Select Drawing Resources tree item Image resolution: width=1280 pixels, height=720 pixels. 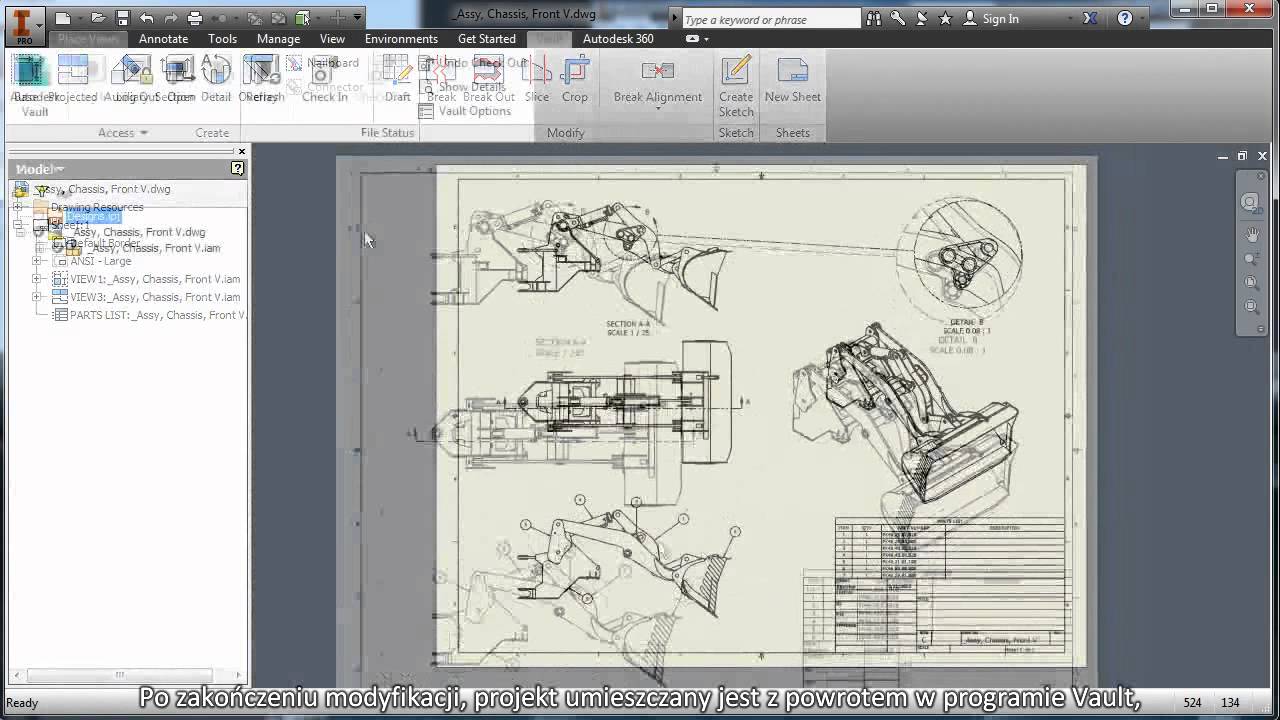(88, 207)
